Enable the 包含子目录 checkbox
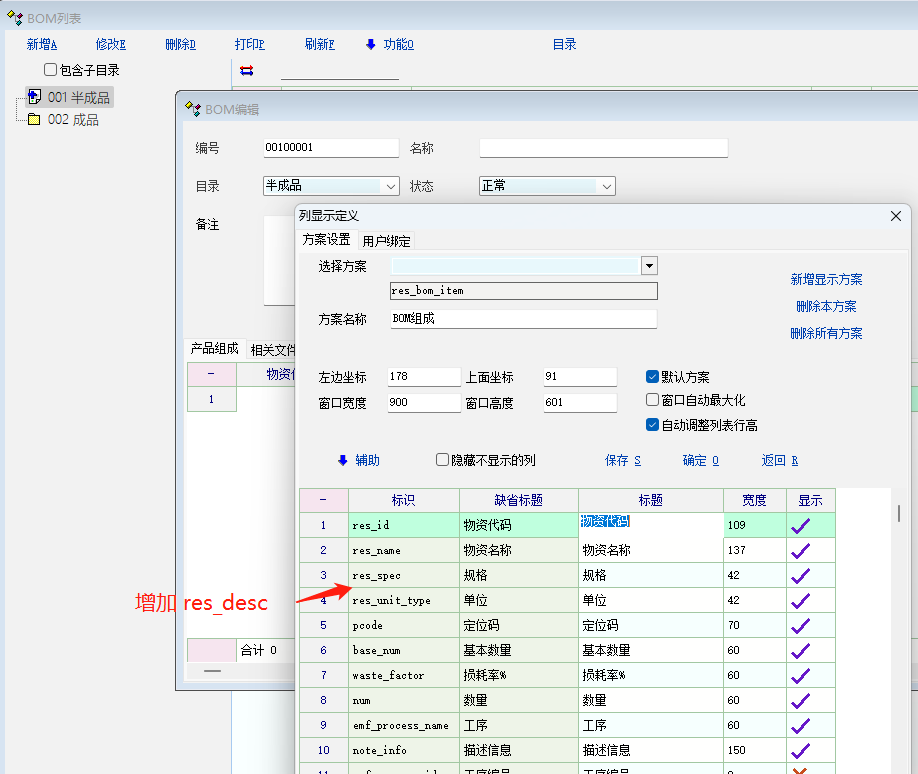This screenshot has width=918, height=774. coord(51,70)
